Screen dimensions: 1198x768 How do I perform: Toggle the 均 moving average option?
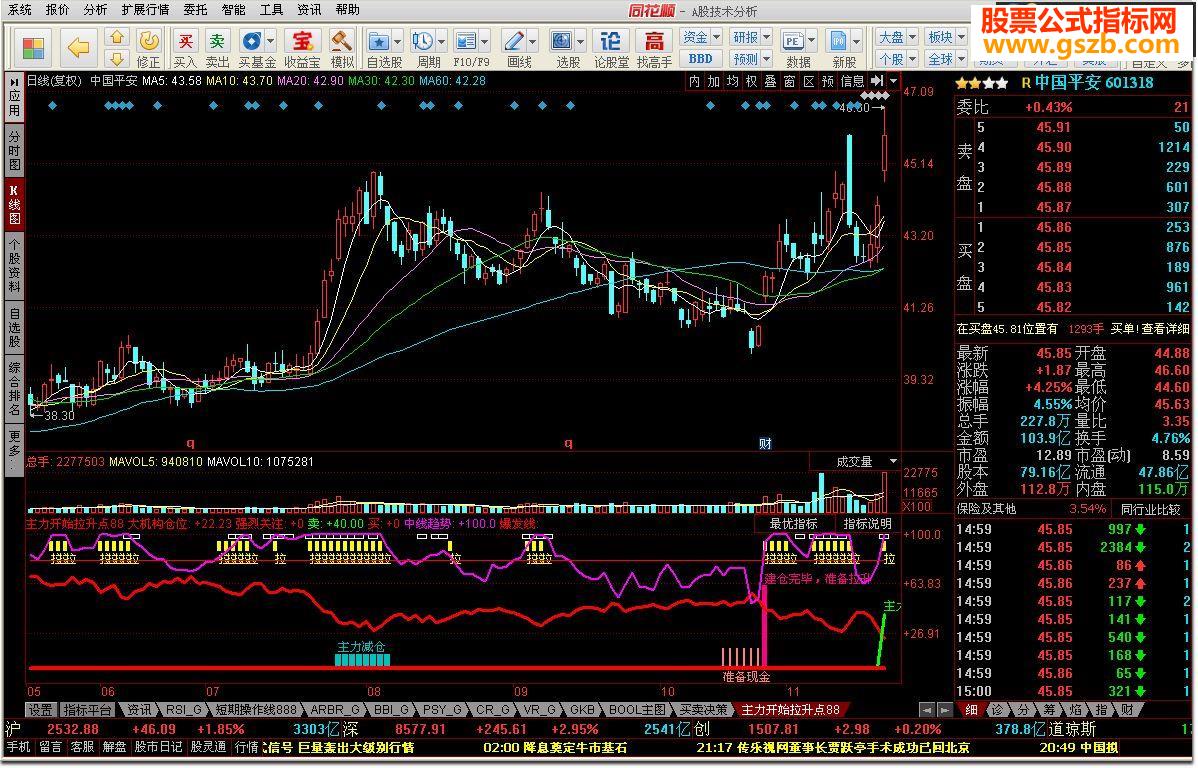732,81
